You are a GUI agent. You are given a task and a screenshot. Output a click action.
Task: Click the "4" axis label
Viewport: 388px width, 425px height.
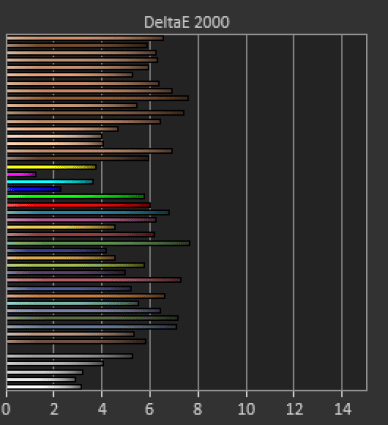(x=102, y=409)
